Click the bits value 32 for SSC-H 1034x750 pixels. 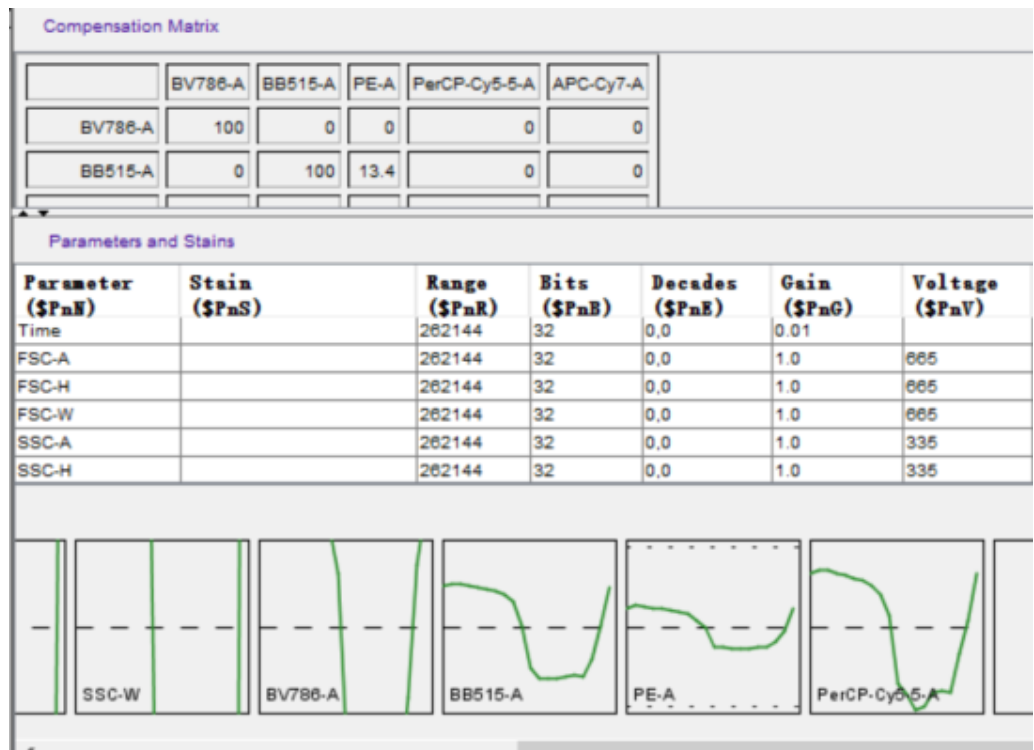coord(586,470)
